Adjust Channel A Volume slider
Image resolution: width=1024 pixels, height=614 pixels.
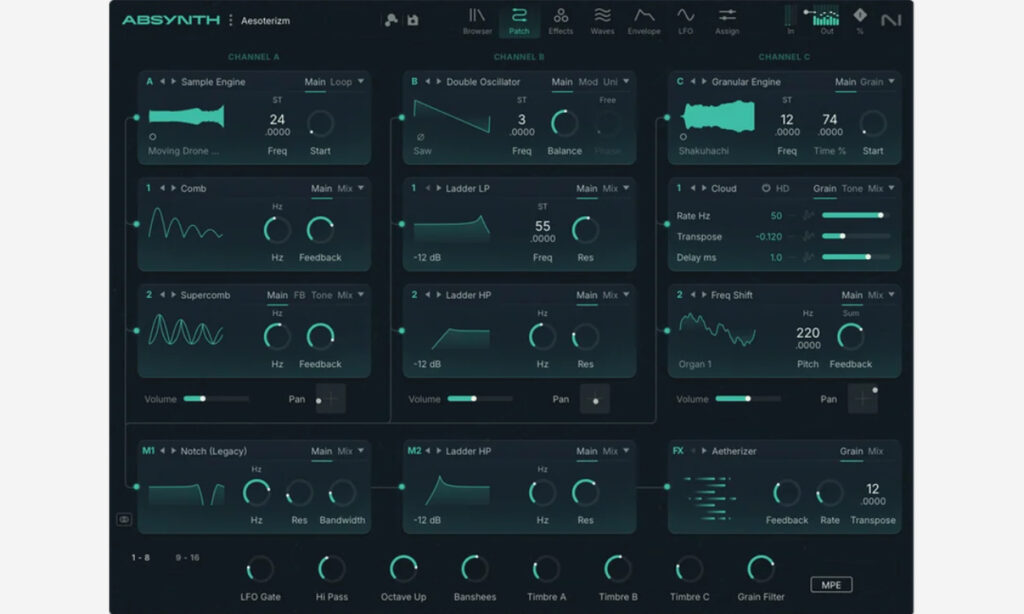(x=216, y=398)
